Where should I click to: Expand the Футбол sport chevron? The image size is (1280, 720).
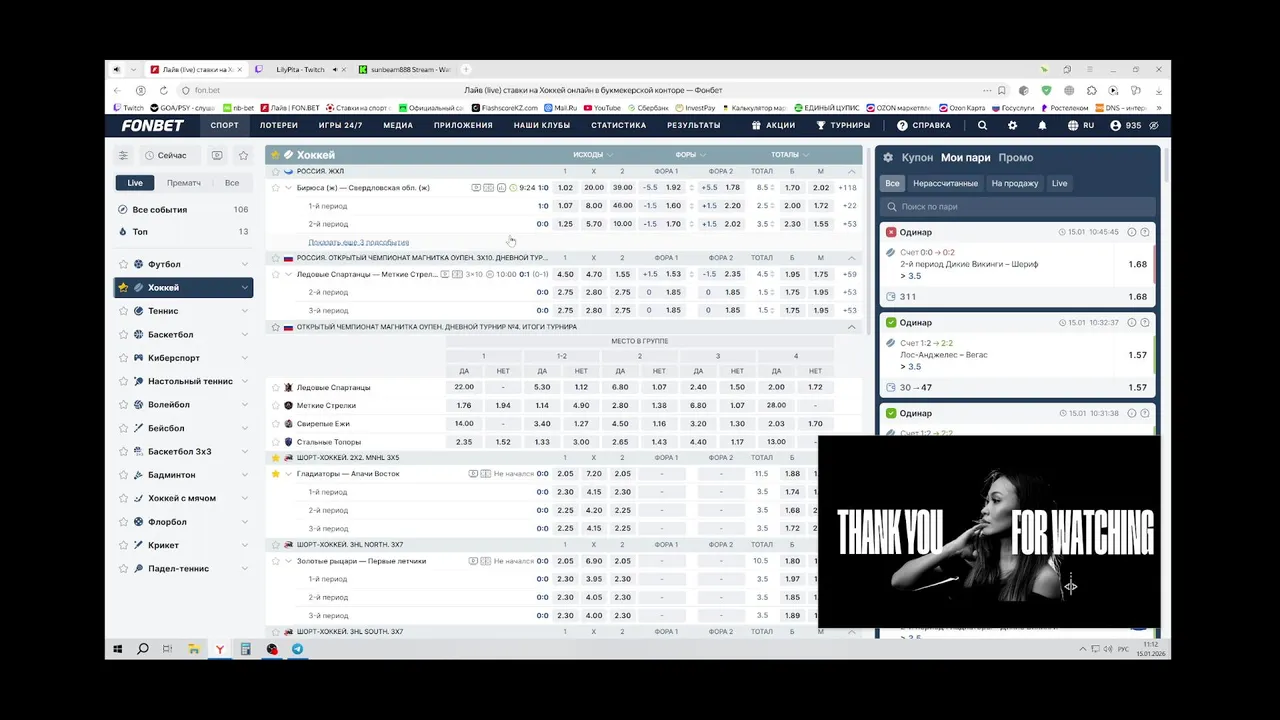245,264
